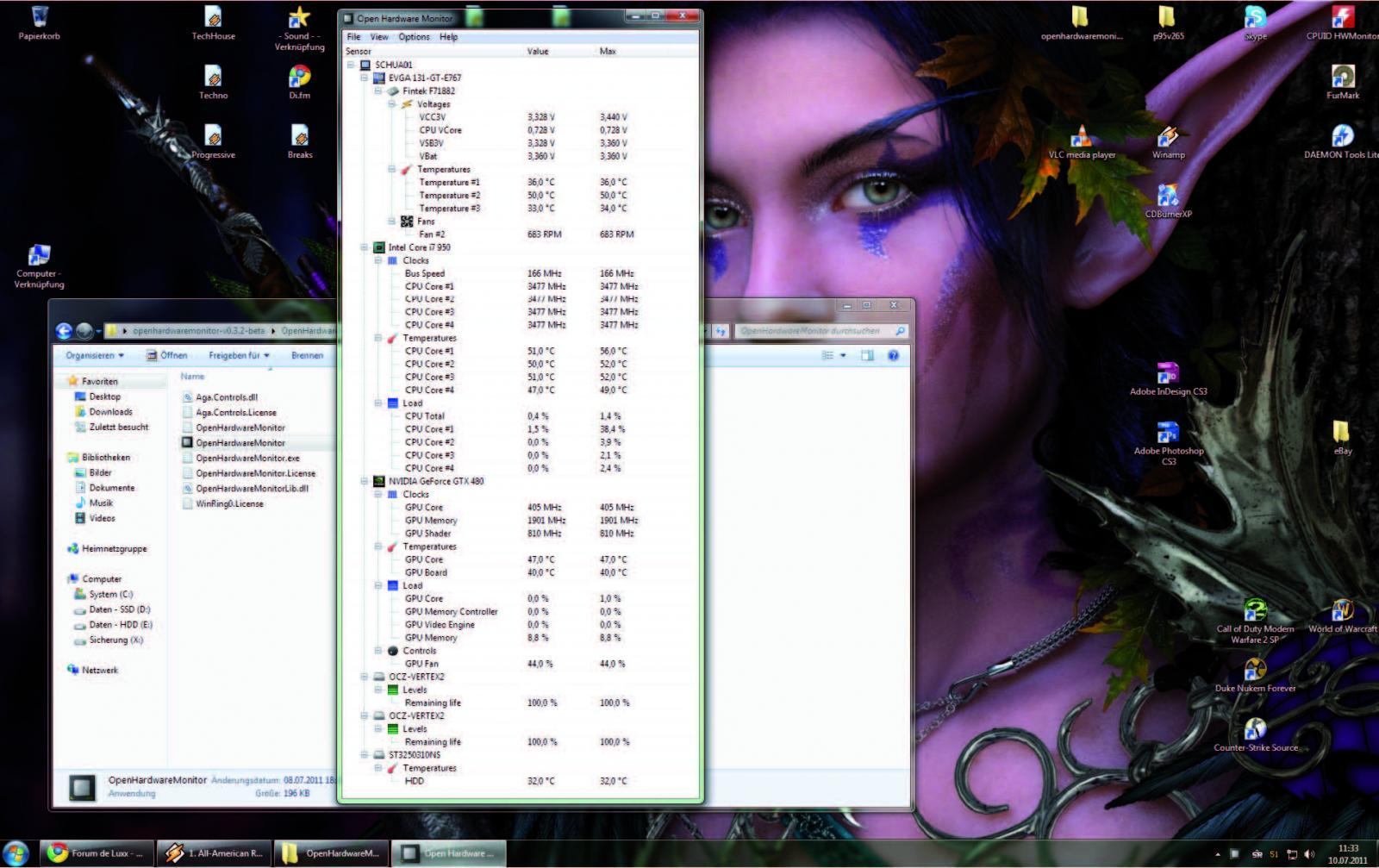
Task: Open the Freigeben für dropdown
Action: click(239, 355)
